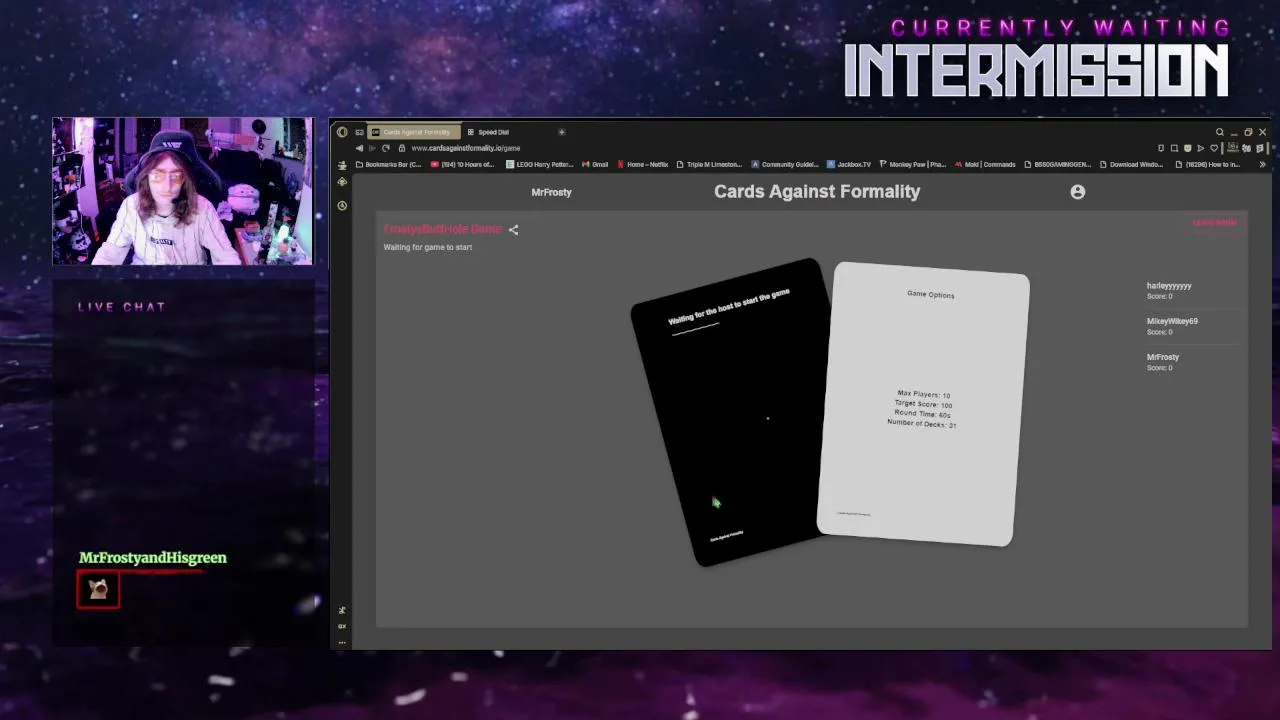Click the 'Number of Decks' option text
Screen dimensions: 1280x720
[x=922, y=424]
